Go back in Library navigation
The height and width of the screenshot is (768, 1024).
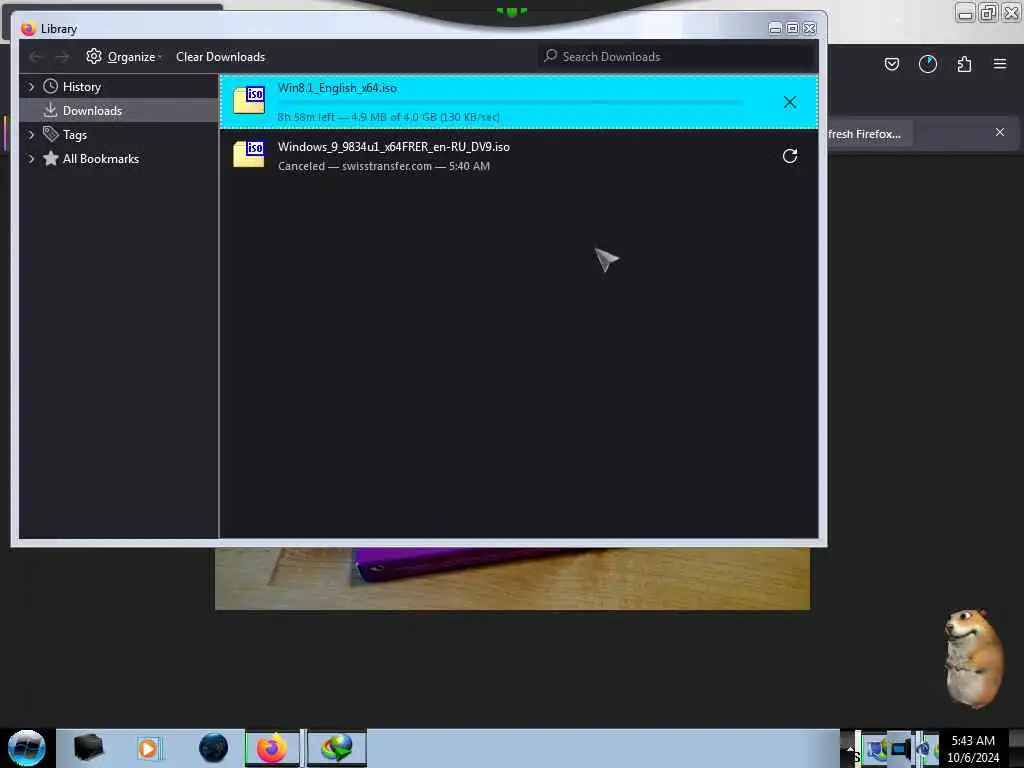coord(35,57)
